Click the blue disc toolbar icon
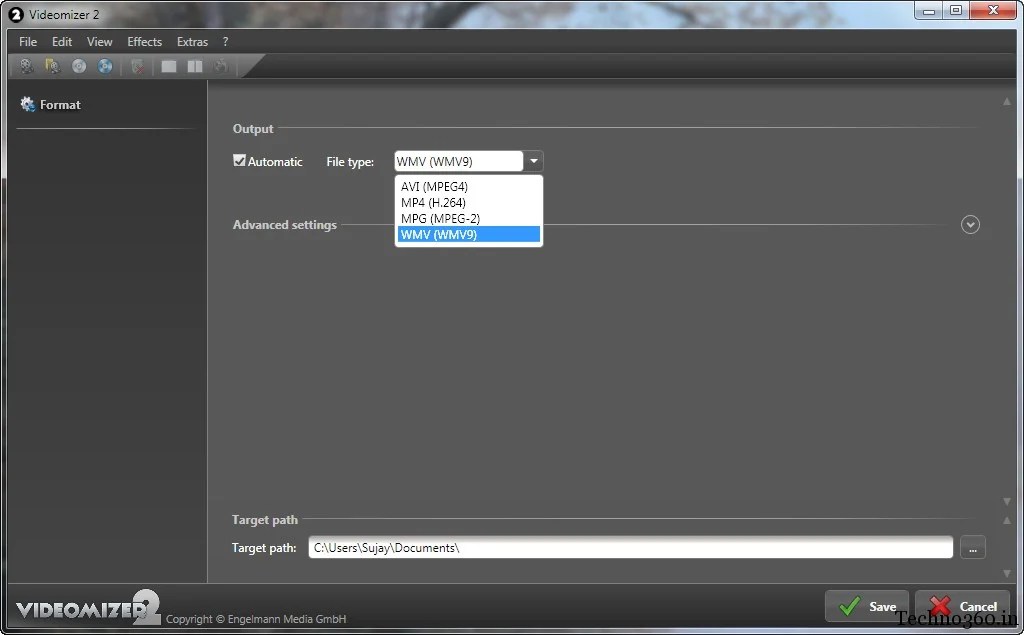This screenshot has width=1024, height=635. pyautogui.click(x=104, y=66)
